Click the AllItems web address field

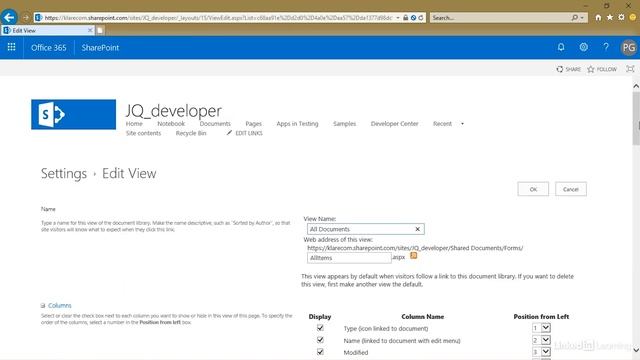[349, 258]
